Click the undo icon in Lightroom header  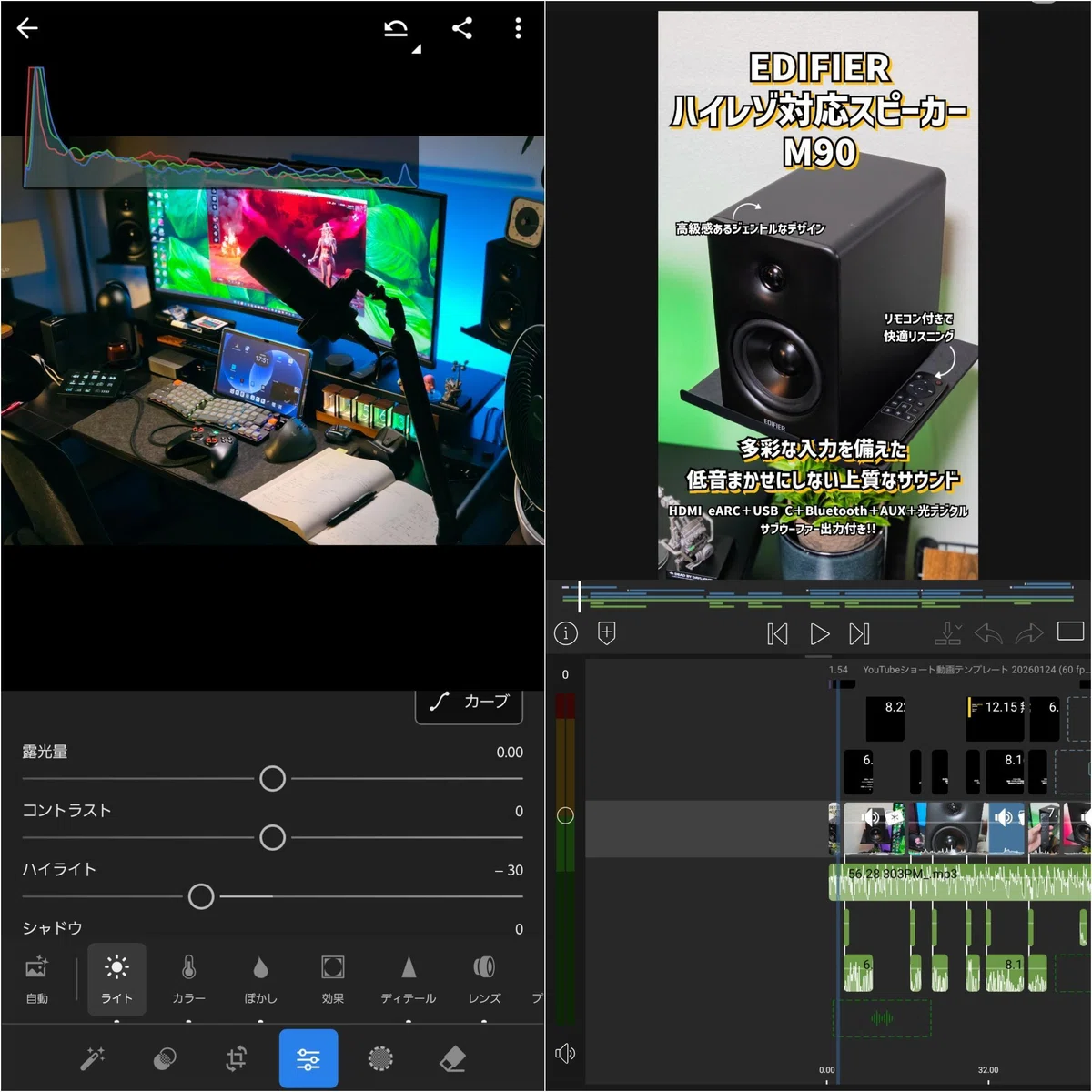click(396, 29)
